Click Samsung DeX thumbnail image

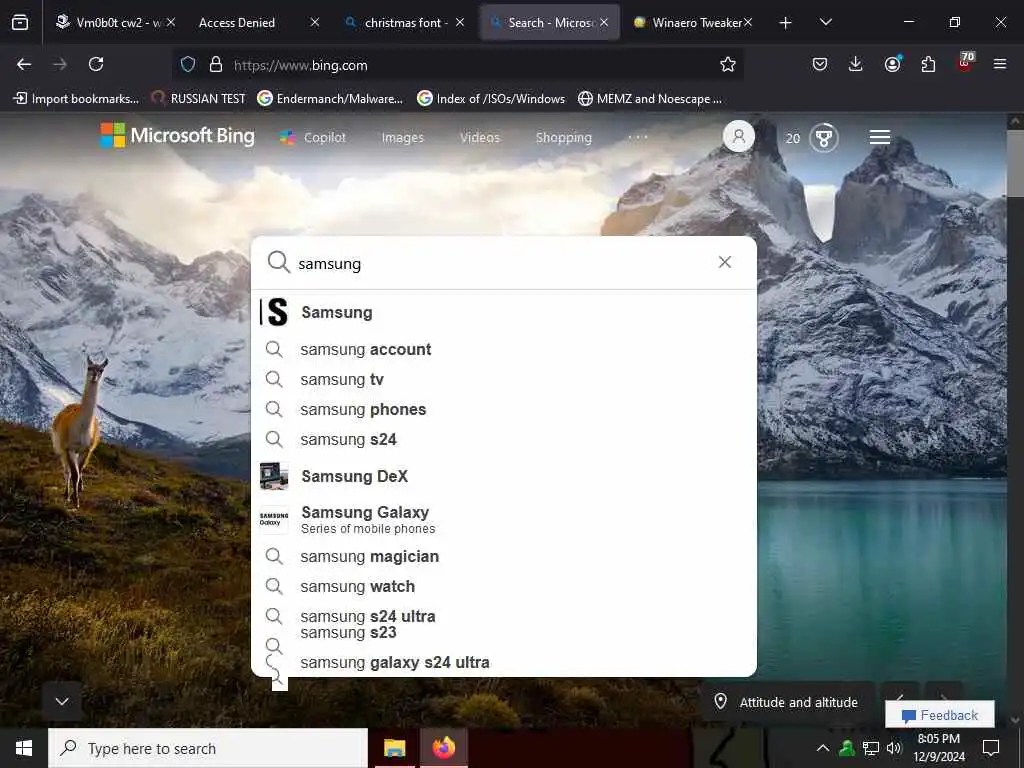coord(274,476)
